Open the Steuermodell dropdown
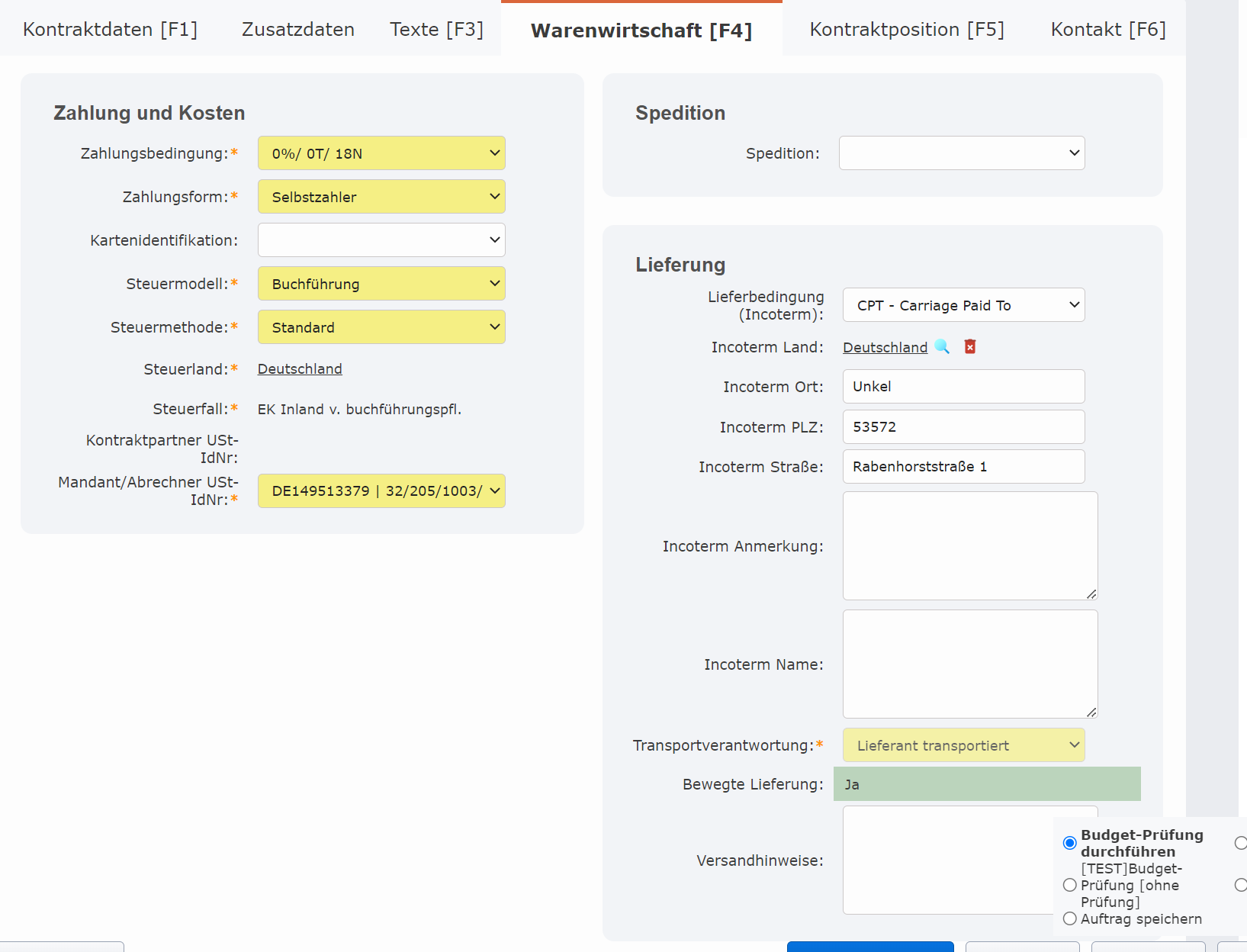 381,284
